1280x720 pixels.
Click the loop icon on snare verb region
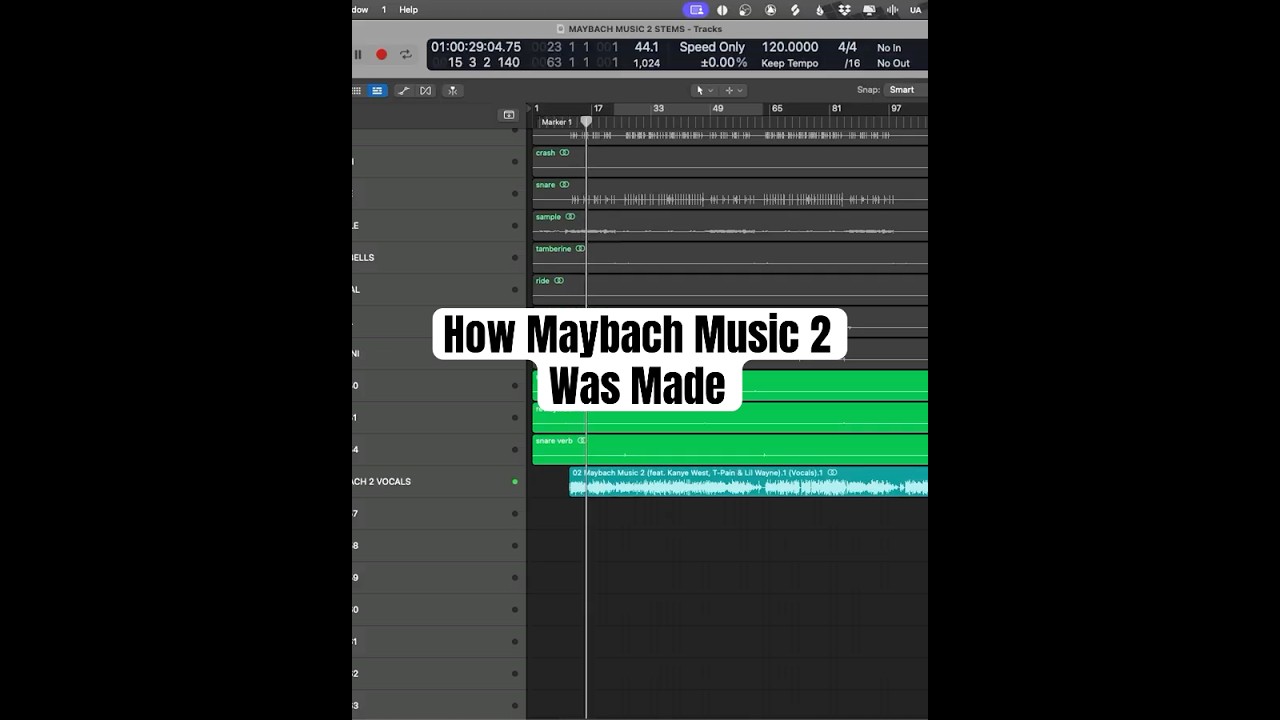tap(582, 441)
